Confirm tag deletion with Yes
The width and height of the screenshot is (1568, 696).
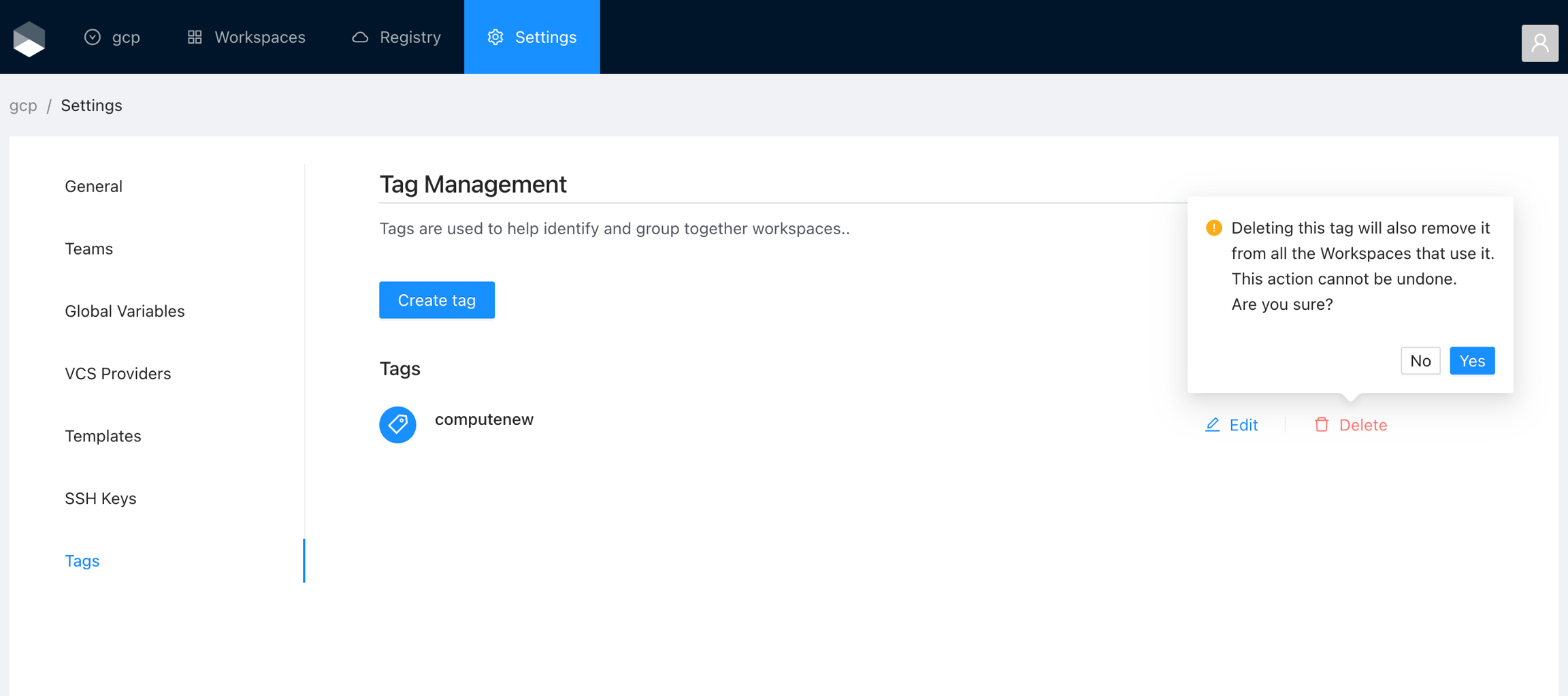pyautogui.click(x=1471, y=361)
